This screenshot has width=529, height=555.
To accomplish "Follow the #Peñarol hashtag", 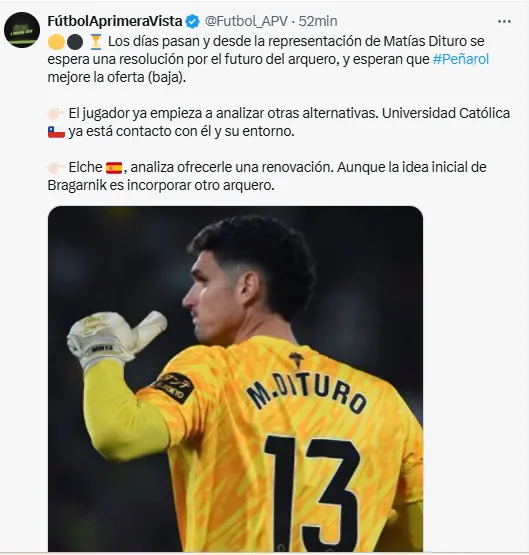I will pyautogui.click(x=461, y=59).
